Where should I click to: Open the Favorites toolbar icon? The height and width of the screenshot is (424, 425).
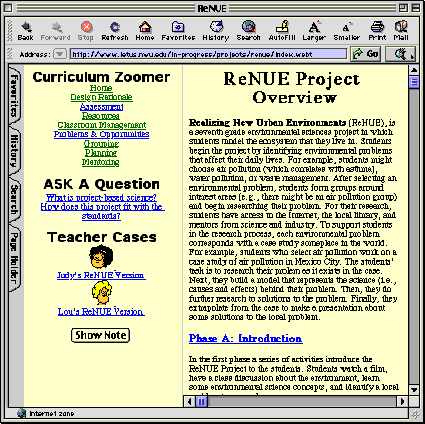(178, 27)
